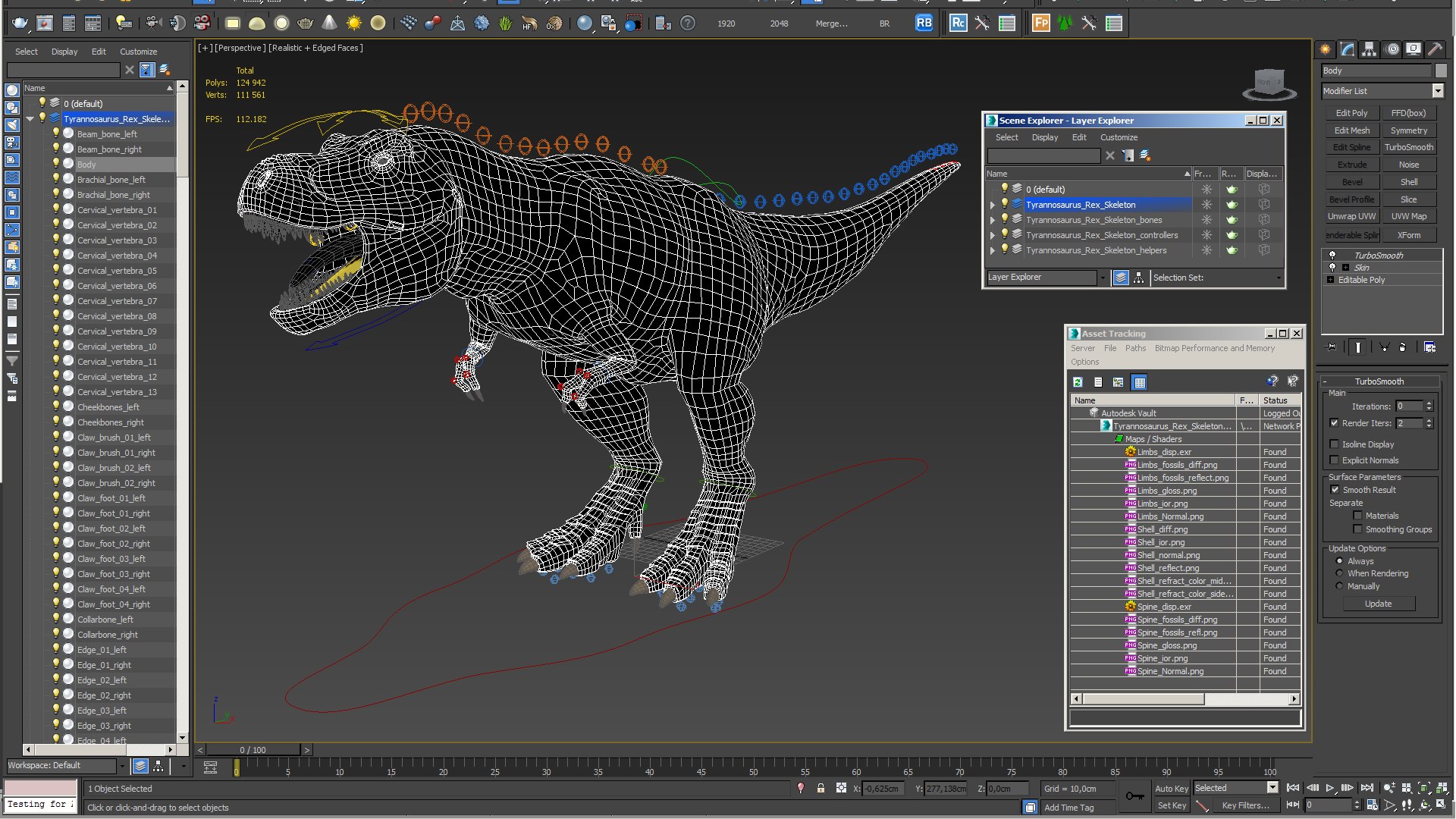The width and height of the screenshot is (1456, 819).
Task: Click the Refresh icon in Asset Tracking
Action: pyautogui.click(x=1078, y=382)
